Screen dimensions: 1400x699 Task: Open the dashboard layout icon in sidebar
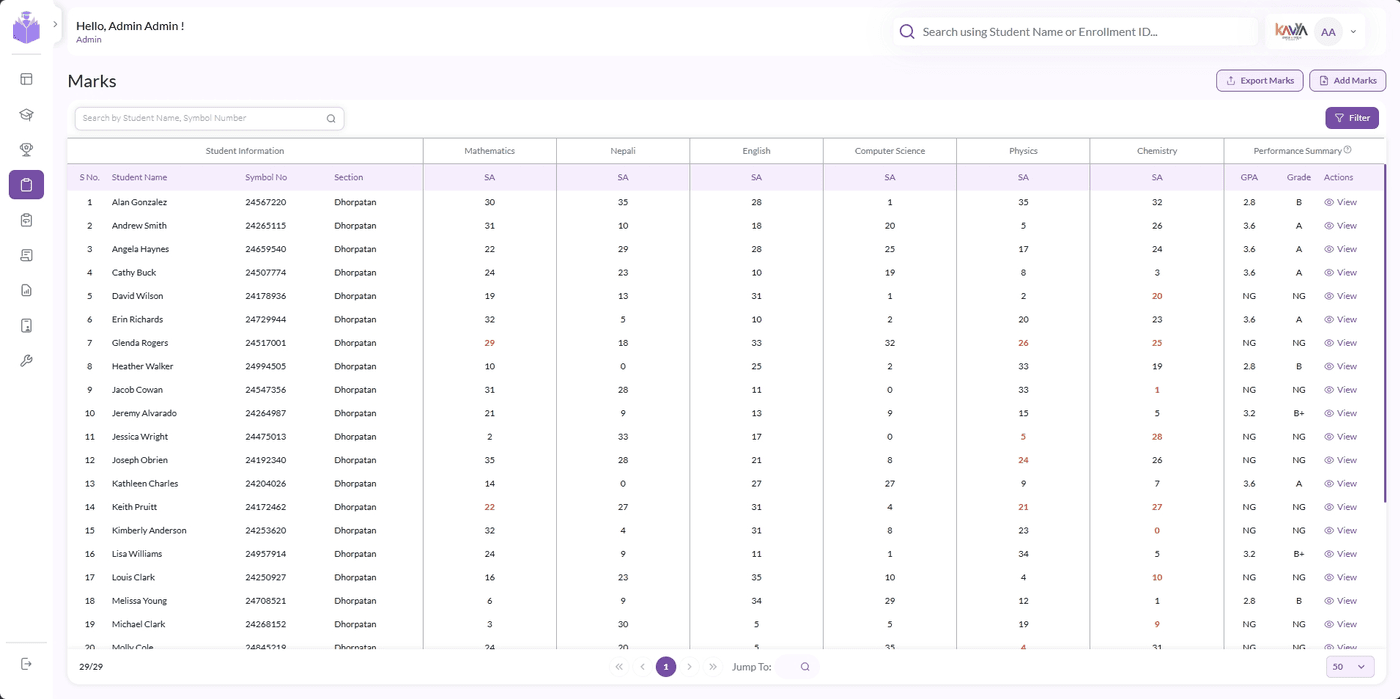(26, 79)
